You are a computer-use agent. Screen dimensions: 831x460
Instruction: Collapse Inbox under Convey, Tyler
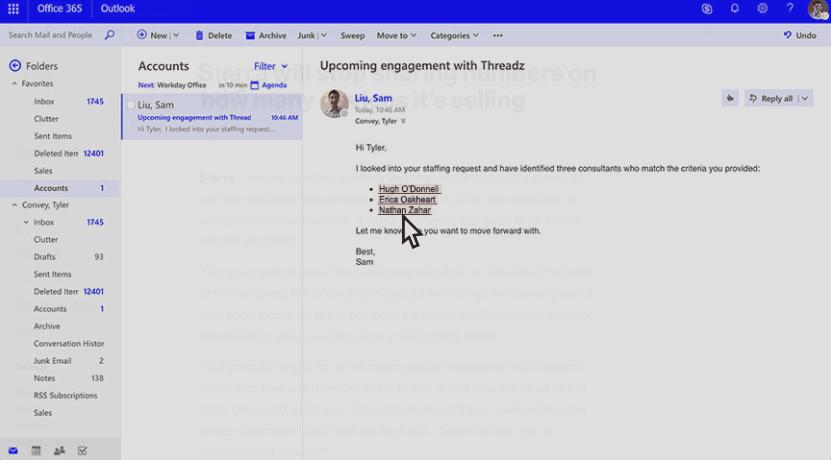coord(26,223)
